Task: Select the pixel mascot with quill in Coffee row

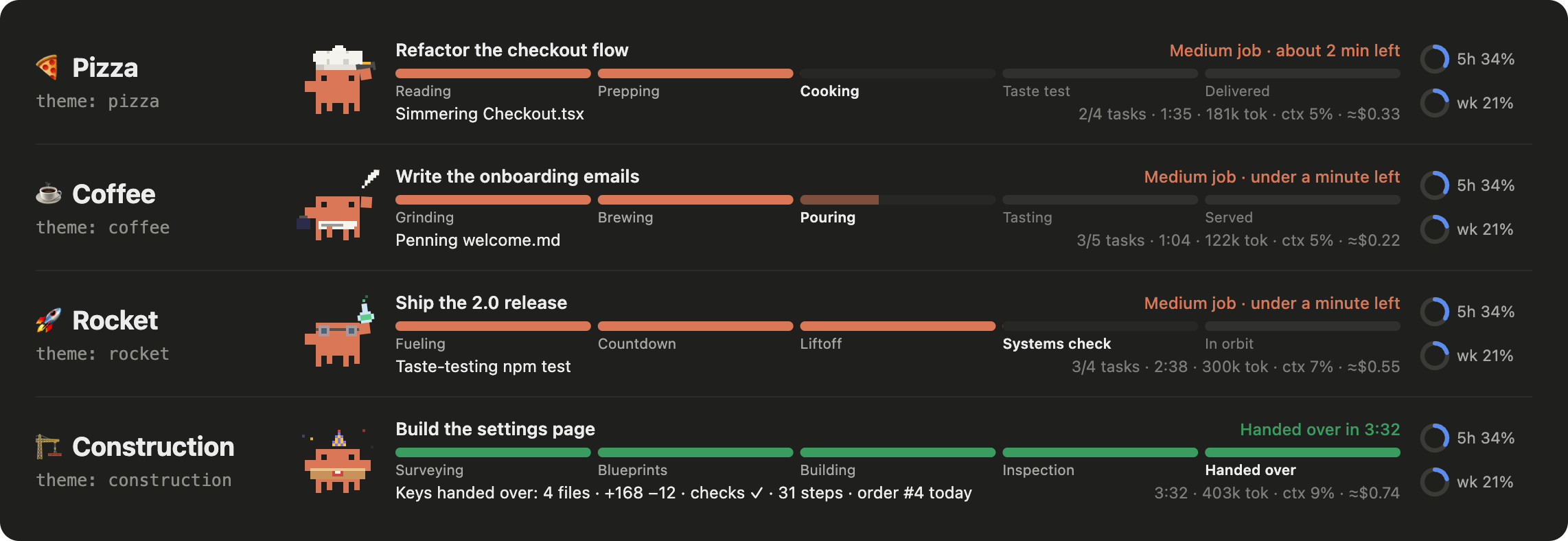Action: click(x=338, y=206)
